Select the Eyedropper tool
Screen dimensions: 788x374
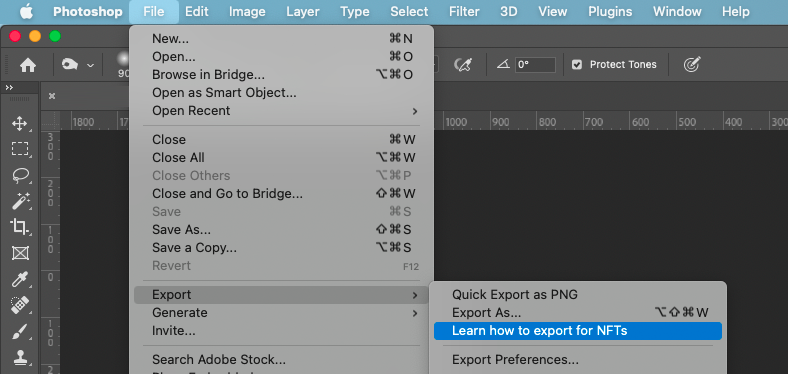coord(20,278)
